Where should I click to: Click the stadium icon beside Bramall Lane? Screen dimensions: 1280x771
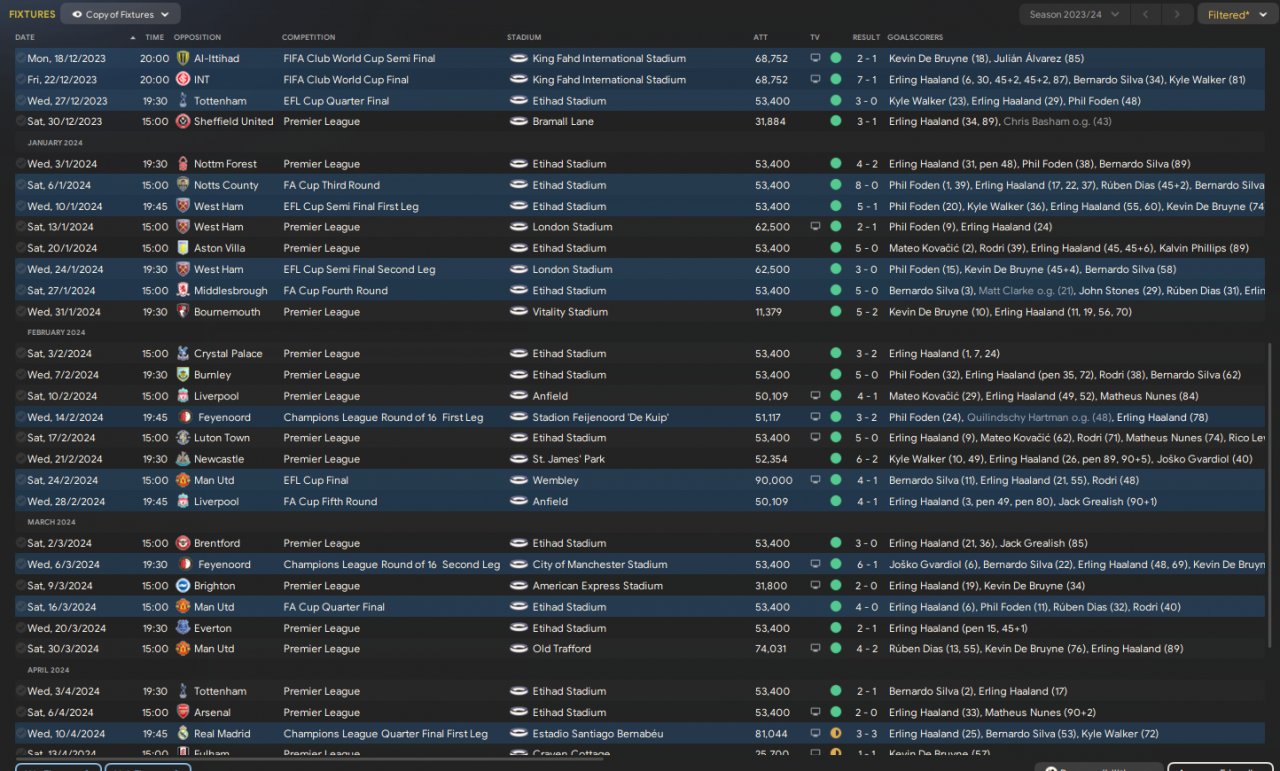pyautogui.click(x=518, y=122)
